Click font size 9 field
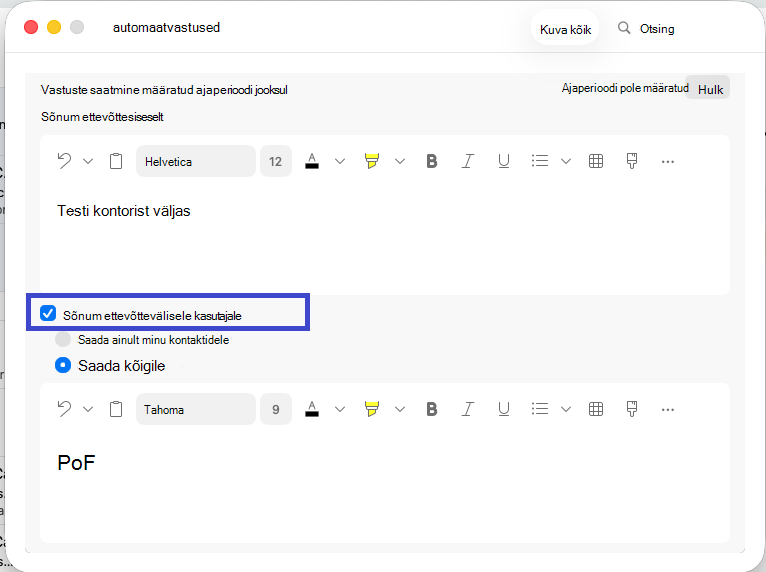 pos(276,409)
